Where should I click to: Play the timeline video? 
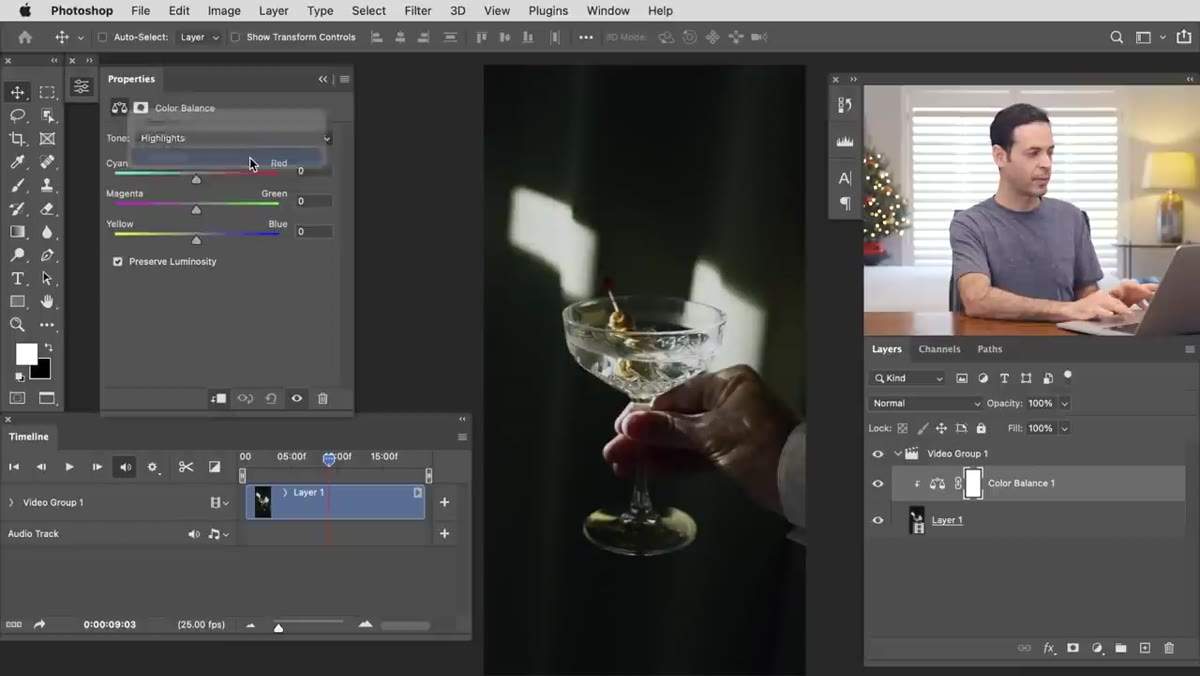pos(69,466)
